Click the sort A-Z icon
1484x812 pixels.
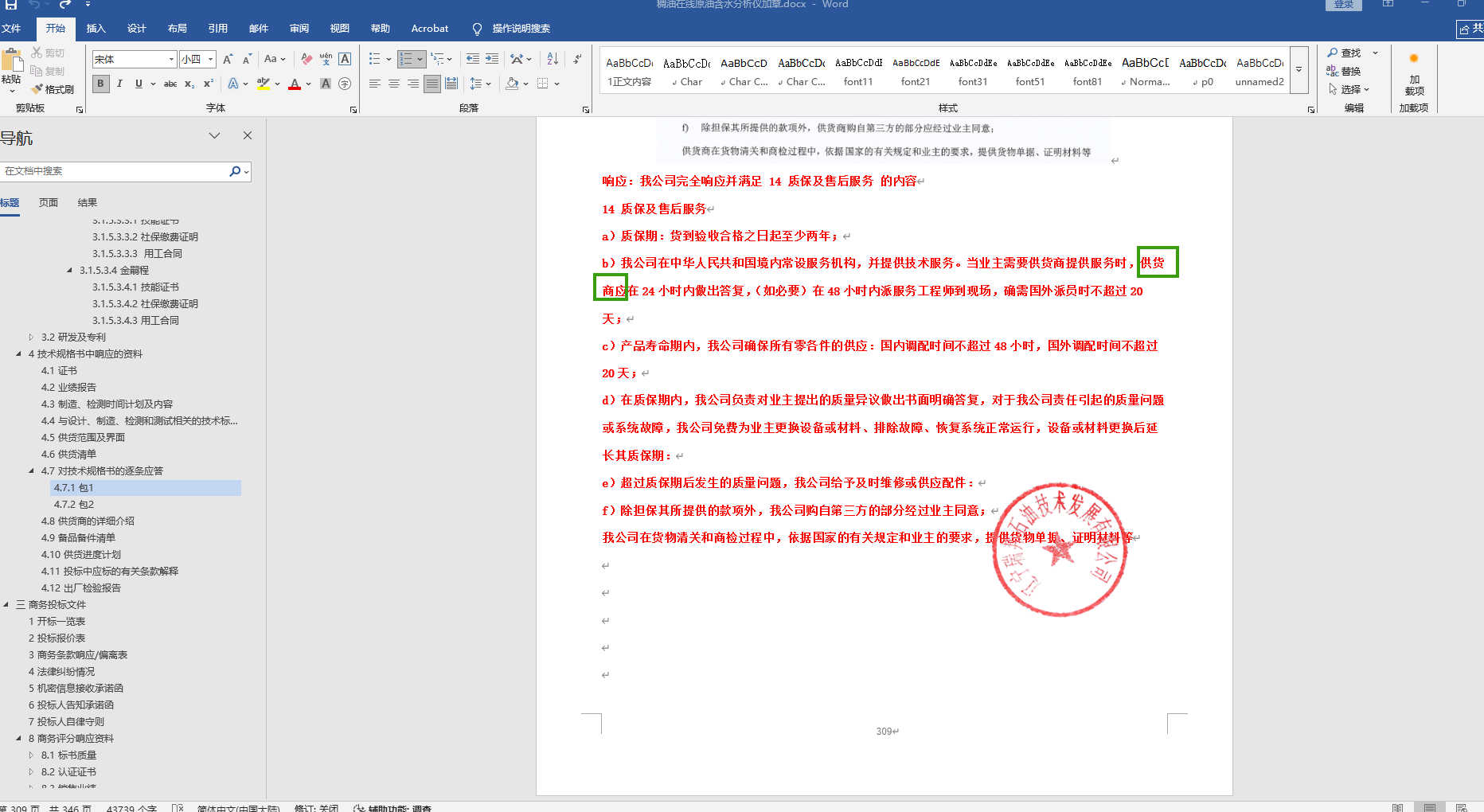click(553, 59)
